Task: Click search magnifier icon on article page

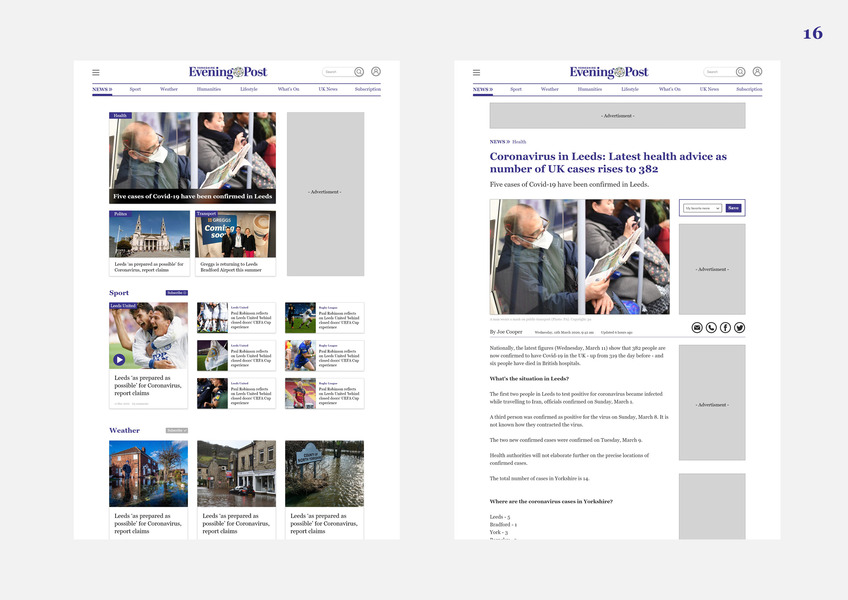Action: pos(740,72)
